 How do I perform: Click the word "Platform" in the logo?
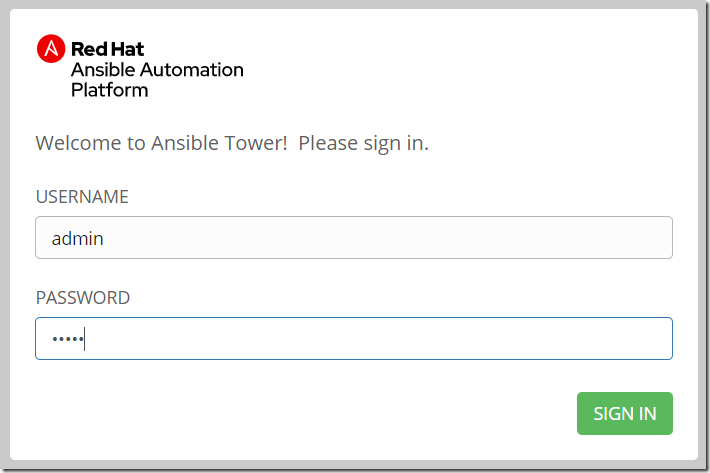pyautogui.click(x=109, y=90)
